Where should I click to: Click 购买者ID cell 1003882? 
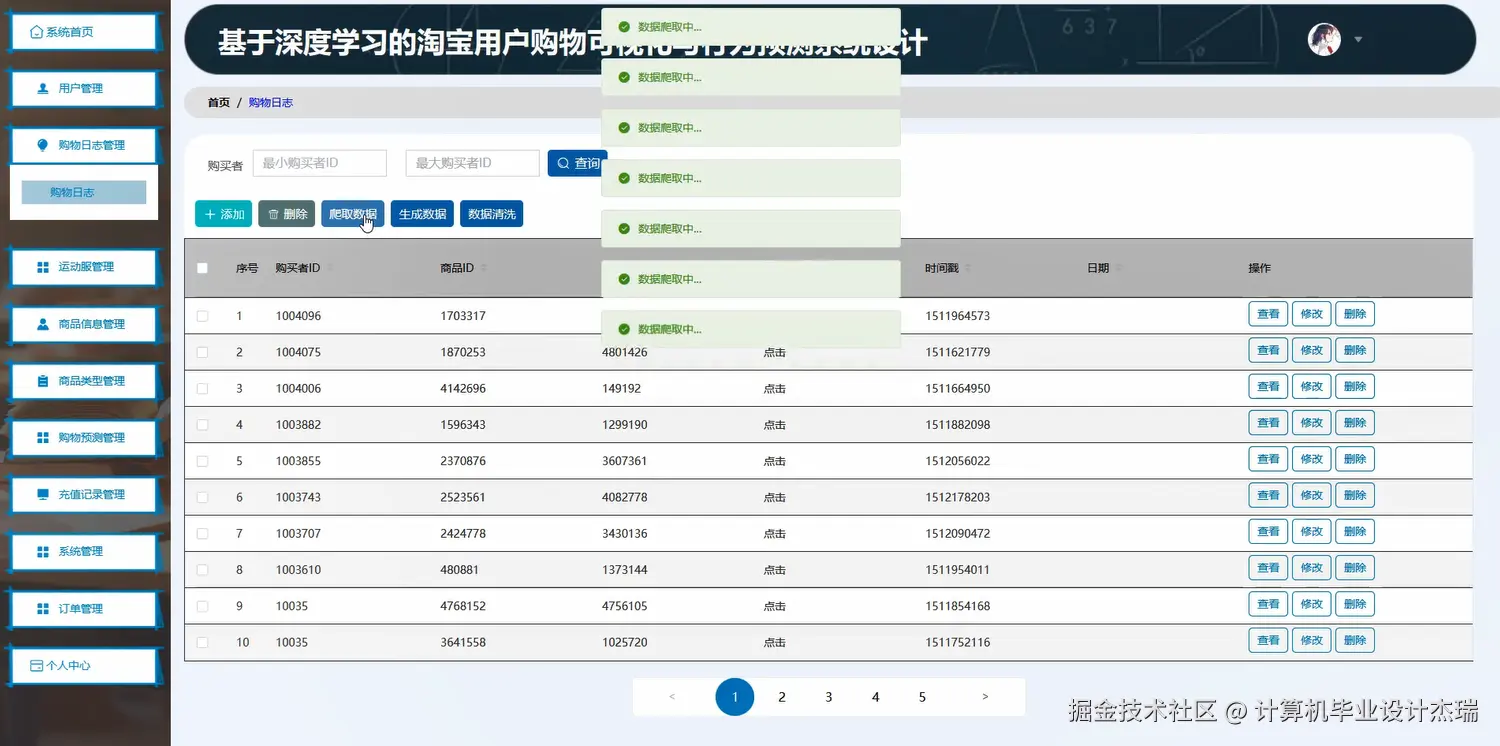(x=299, y=425)
